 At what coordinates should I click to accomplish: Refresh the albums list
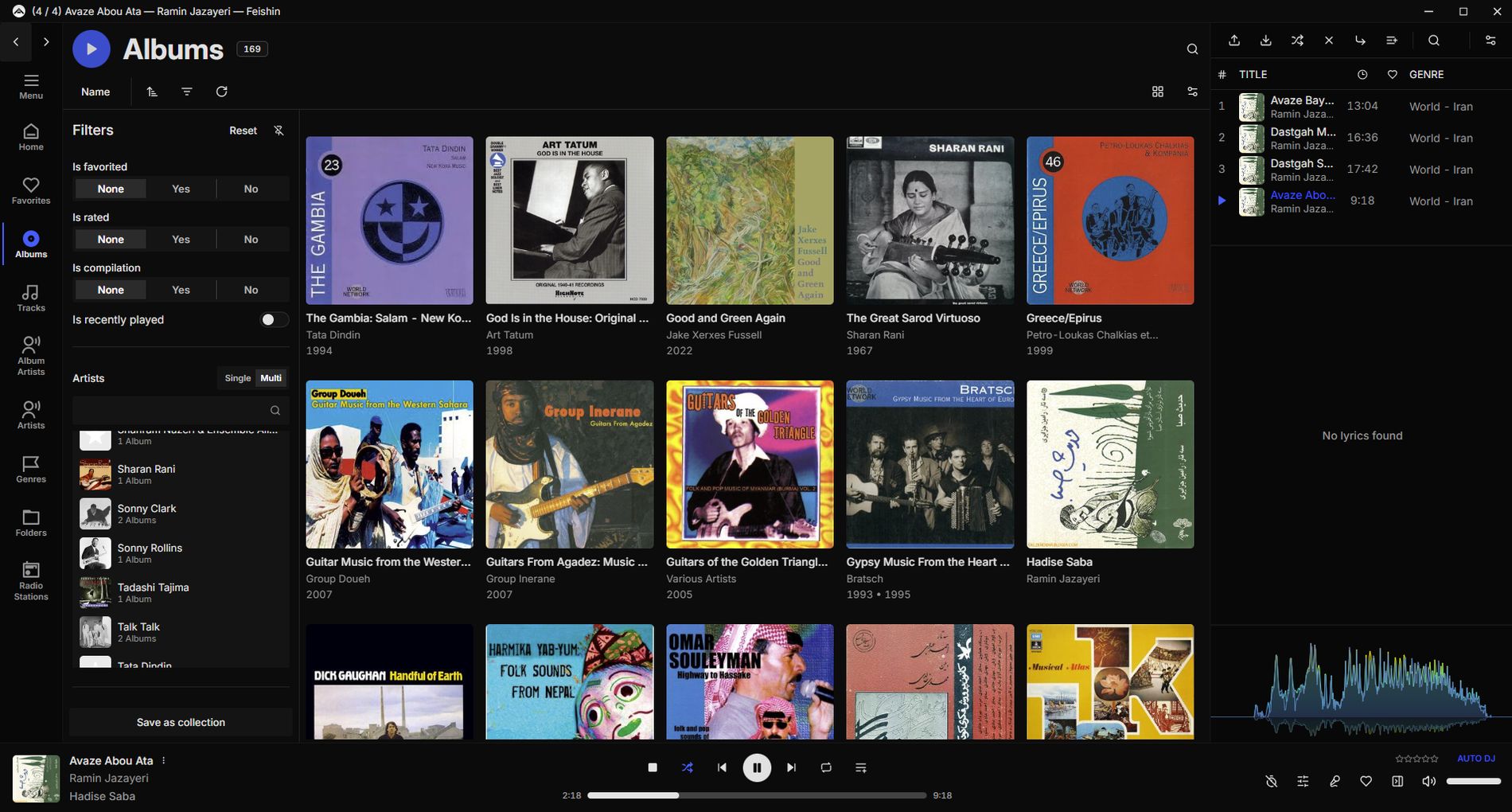point(222,92)
